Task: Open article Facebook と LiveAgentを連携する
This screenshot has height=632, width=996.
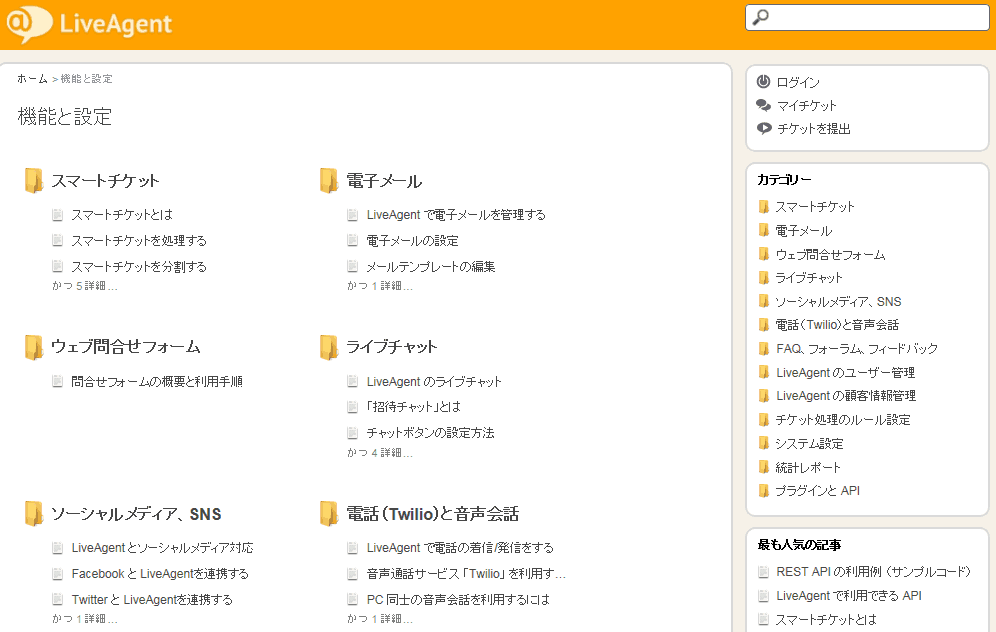Action: 160,574
